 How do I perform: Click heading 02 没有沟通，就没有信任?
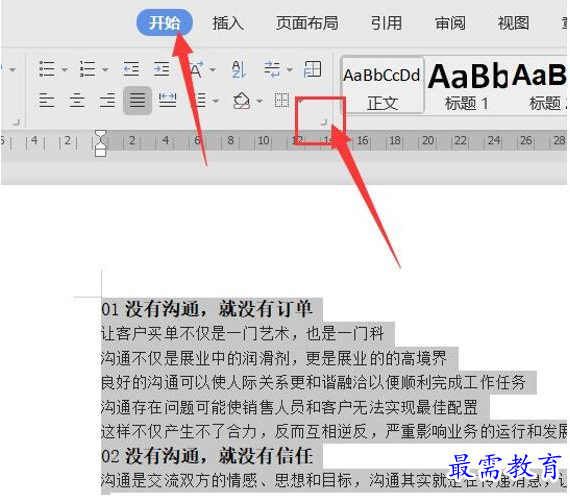[x=207, y=455]
